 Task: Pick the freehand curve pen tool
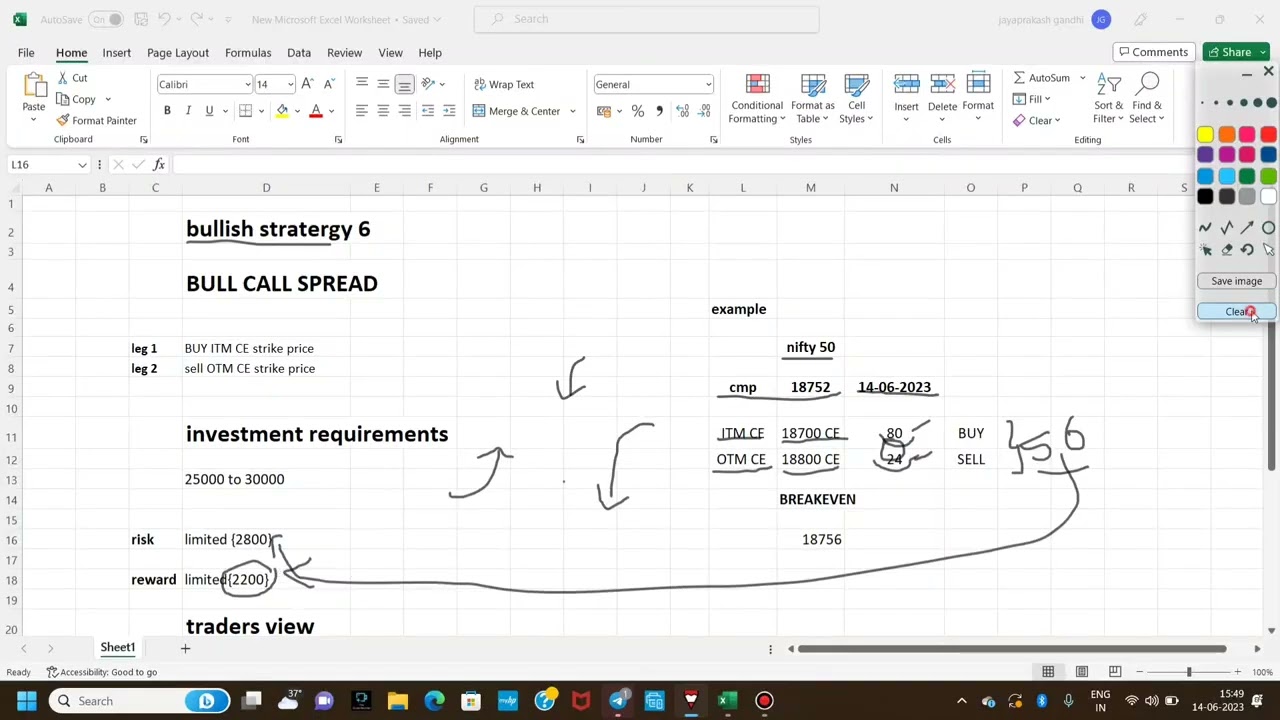(1205, 229)
